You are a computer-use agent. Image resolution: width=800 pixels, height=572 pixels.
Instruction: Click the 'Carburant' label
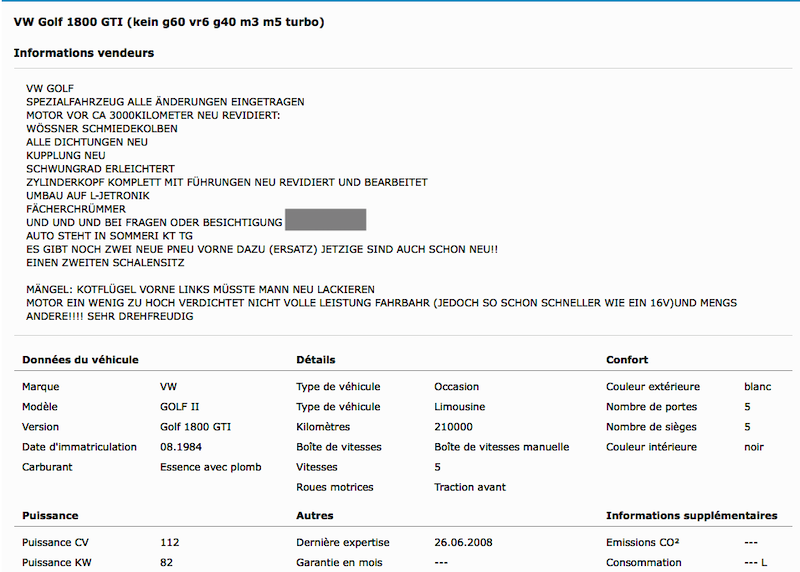pyautogui.click(x=47, y=467)
